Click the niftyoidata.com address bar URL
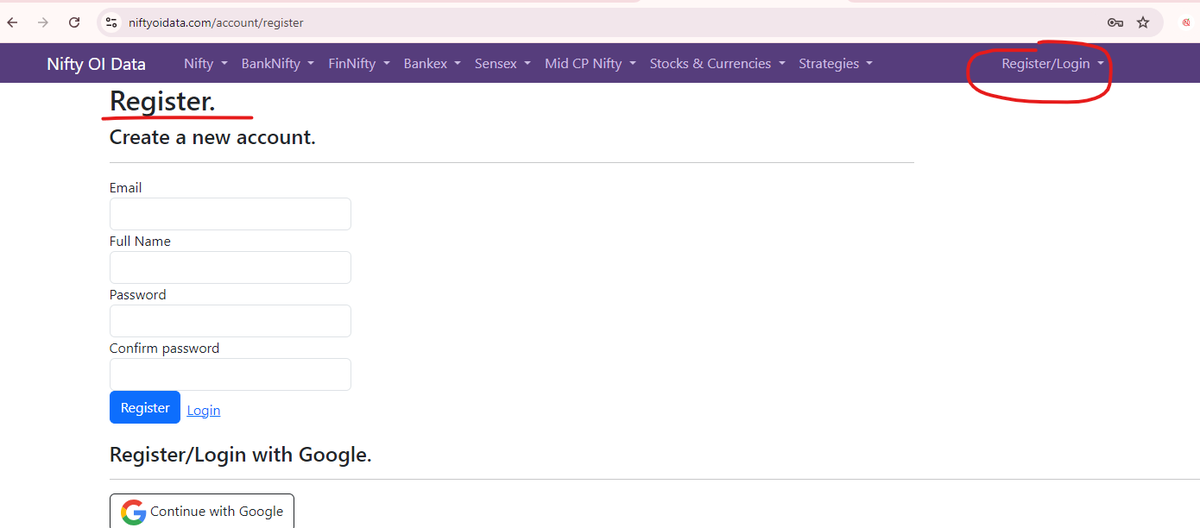The height and width of the screenshot is (528, 1200). (216, 22)
